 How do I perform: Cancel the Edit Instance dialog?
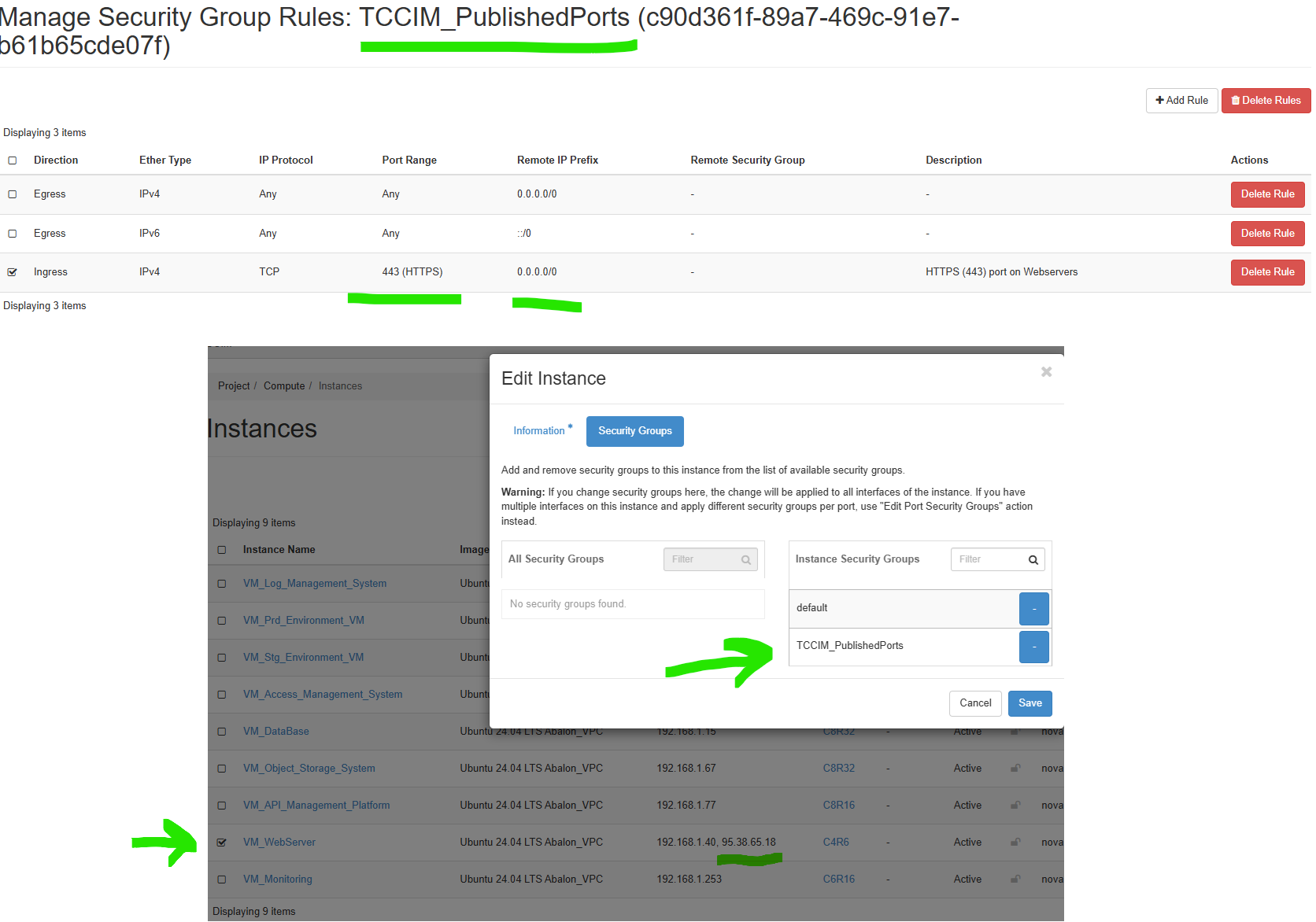click(975, 703)
